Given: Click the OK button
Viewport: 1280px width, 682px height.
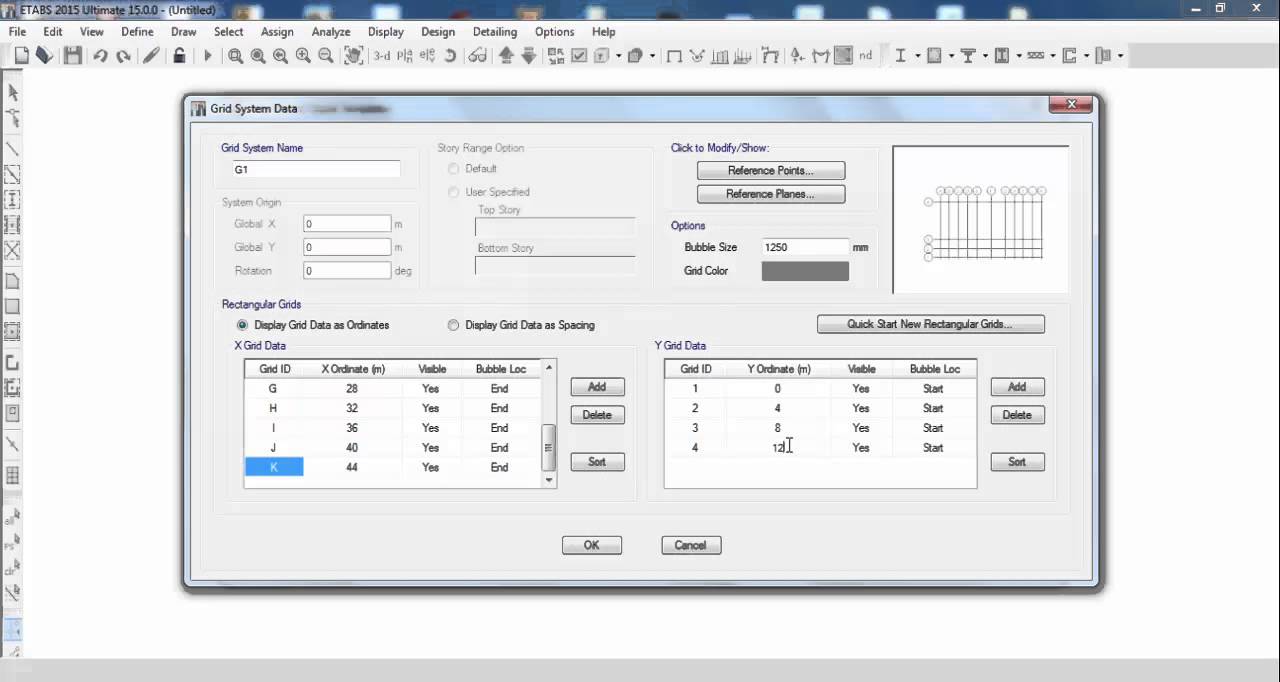Looking at the screenshot, I should 592,545.
